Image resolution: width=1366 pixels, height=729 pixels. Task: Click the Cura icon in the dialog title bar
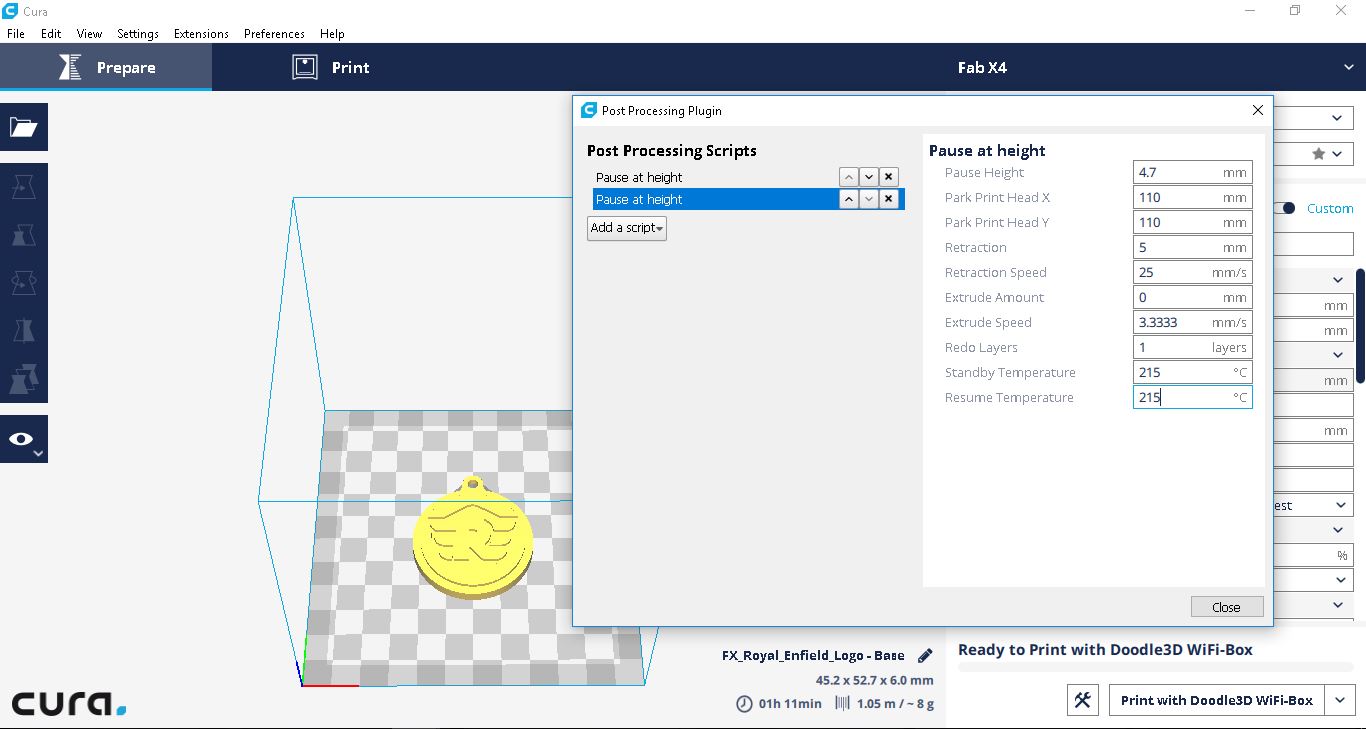589,110
